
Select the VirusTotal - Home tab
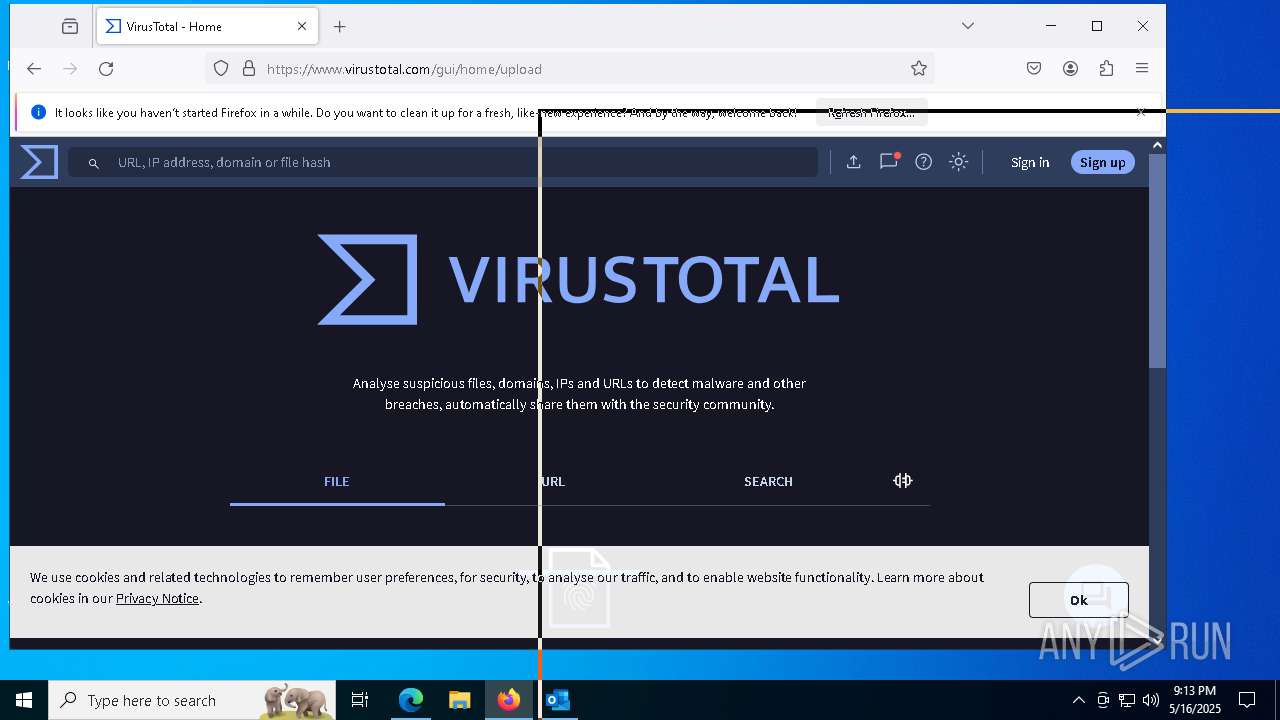coord(207,27)
